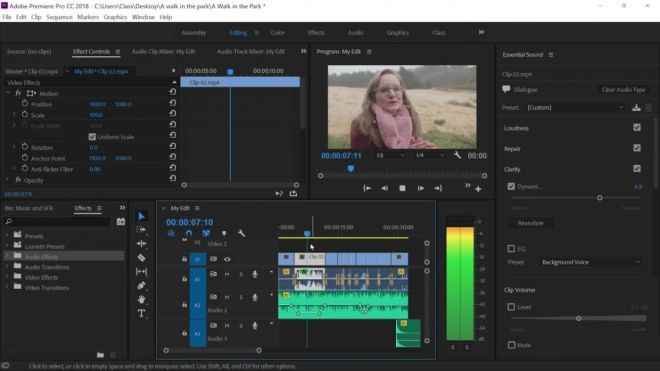The width and height of the screenshot is (660, 371).
Task: Open Program Monitor settings wrench
Action: pyautogui.click(x=458, y=155)
